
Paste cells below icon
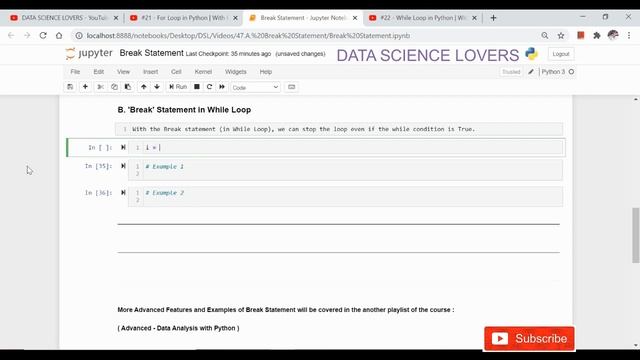click(x=128, y=87)
